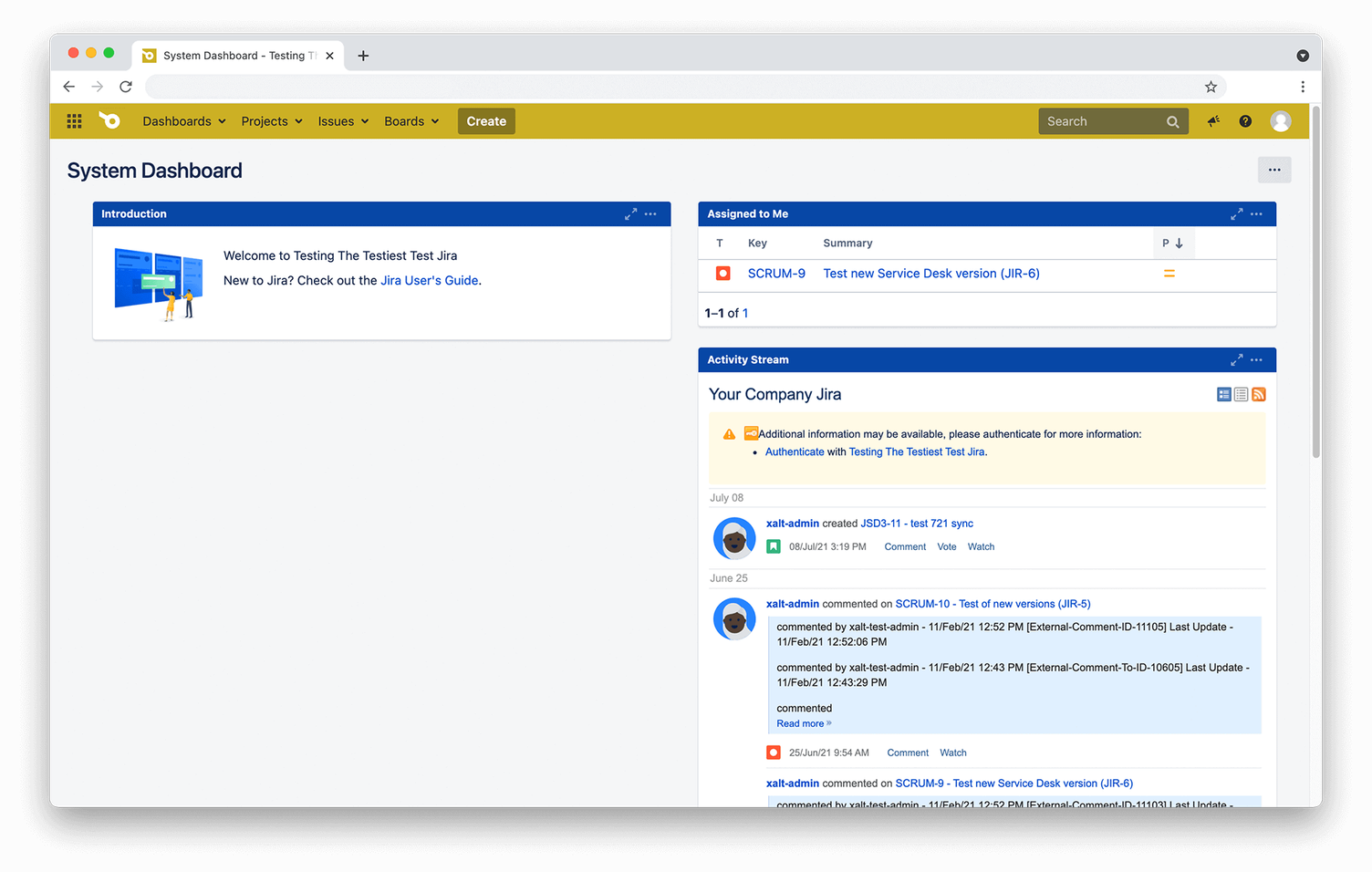Viewport: 1372px width, 872px height.
Task: Close the System Dashboard browser tab
Action: click(x=329, y=56)
